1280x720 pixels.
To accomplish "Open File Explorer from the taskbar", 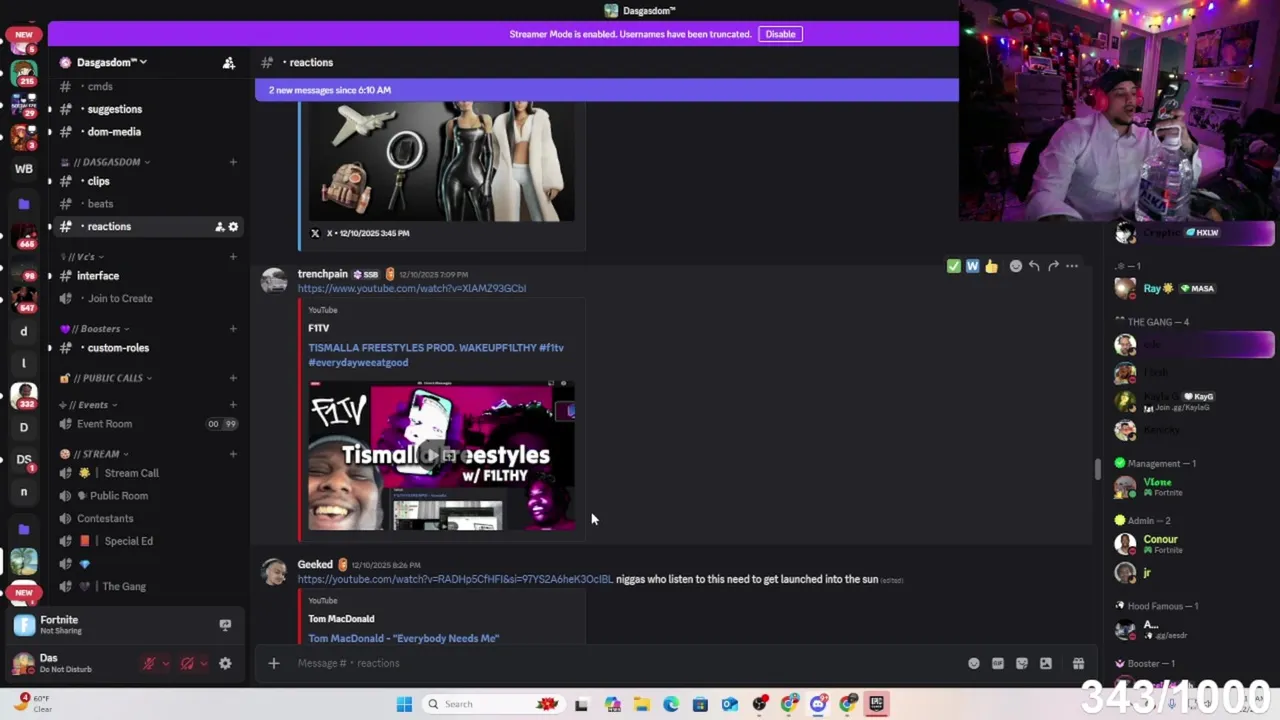I will [641, 704].
